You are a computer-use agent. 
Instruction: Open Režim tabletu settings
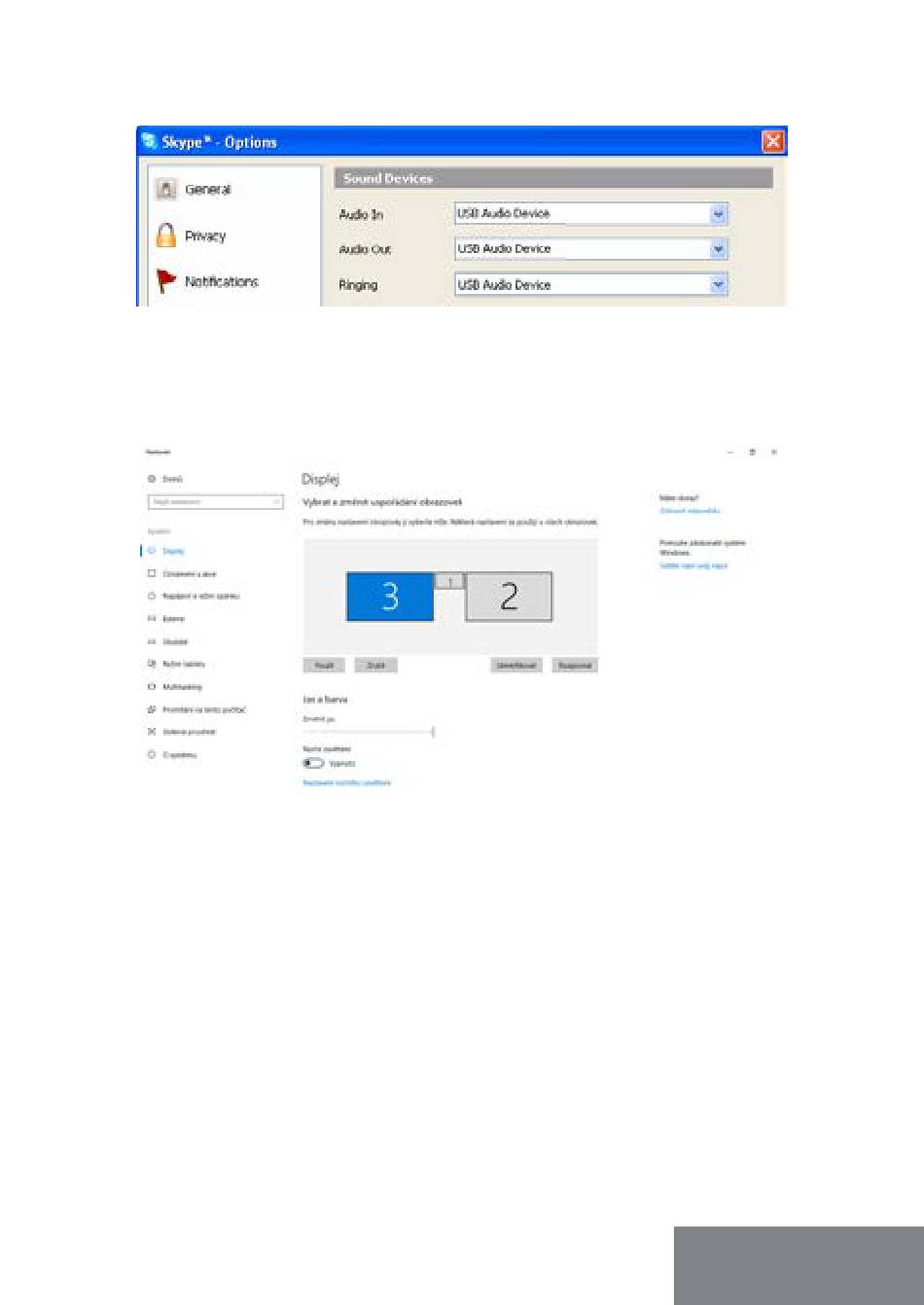click(183, 664)
